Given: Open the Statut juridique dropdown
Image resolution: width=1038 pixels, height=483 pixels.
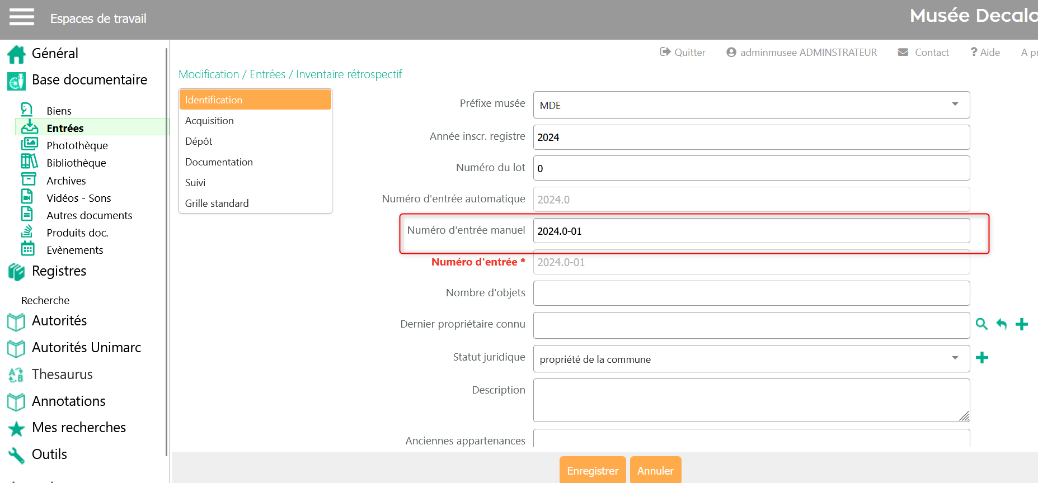Looking at the screenshot, I should [x=954, y=358].
